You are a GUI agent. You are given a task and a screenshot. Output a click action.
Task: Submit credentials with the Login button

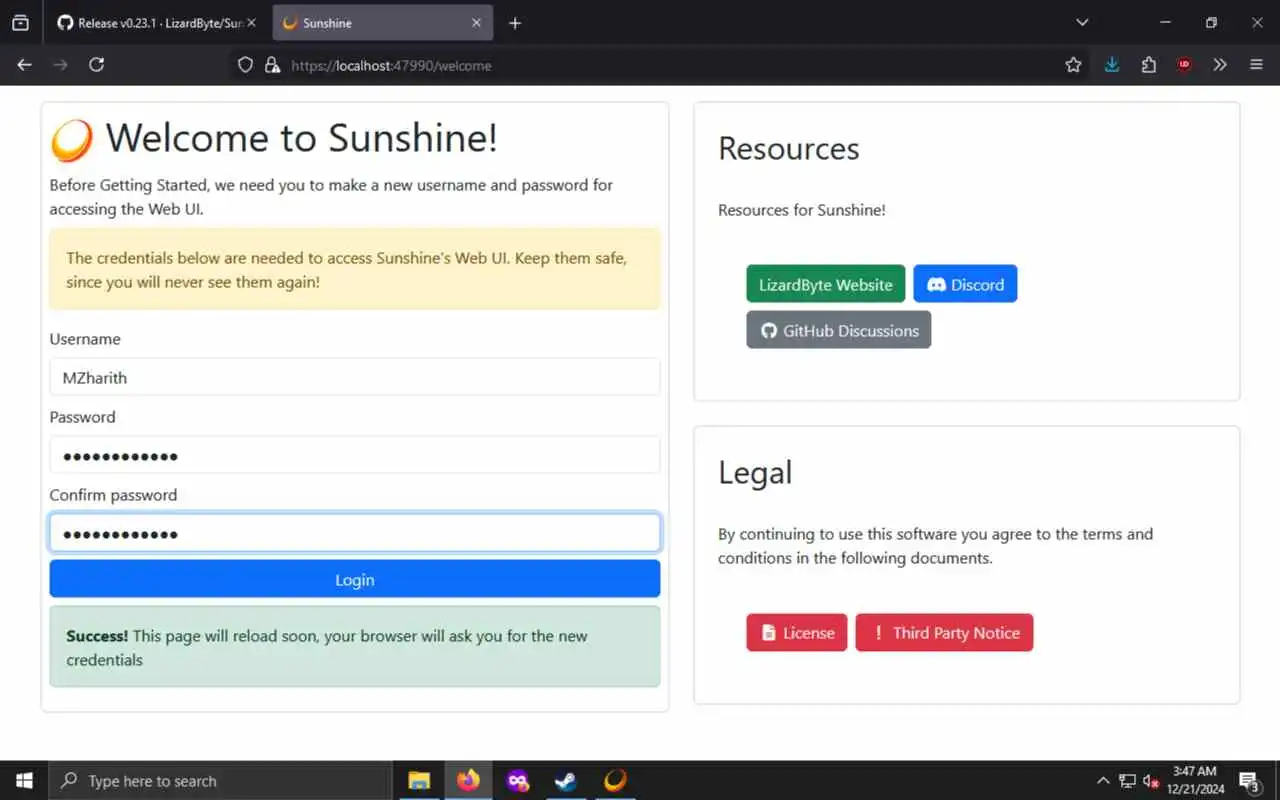tap(355, 579)
